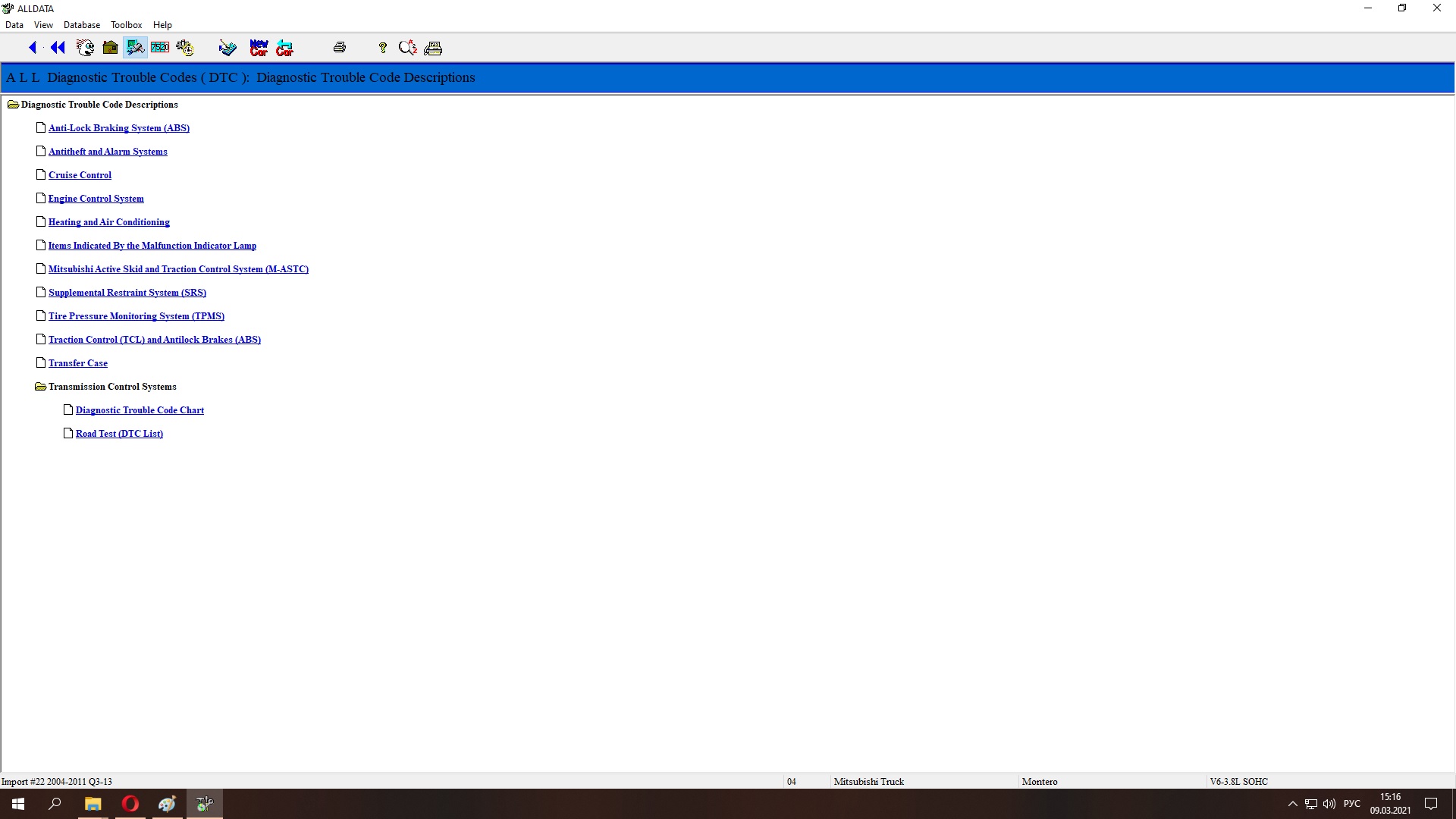1456x819 pixels.
Task: Click the A-Z magnifier search icon
Action: coord(408,48)
